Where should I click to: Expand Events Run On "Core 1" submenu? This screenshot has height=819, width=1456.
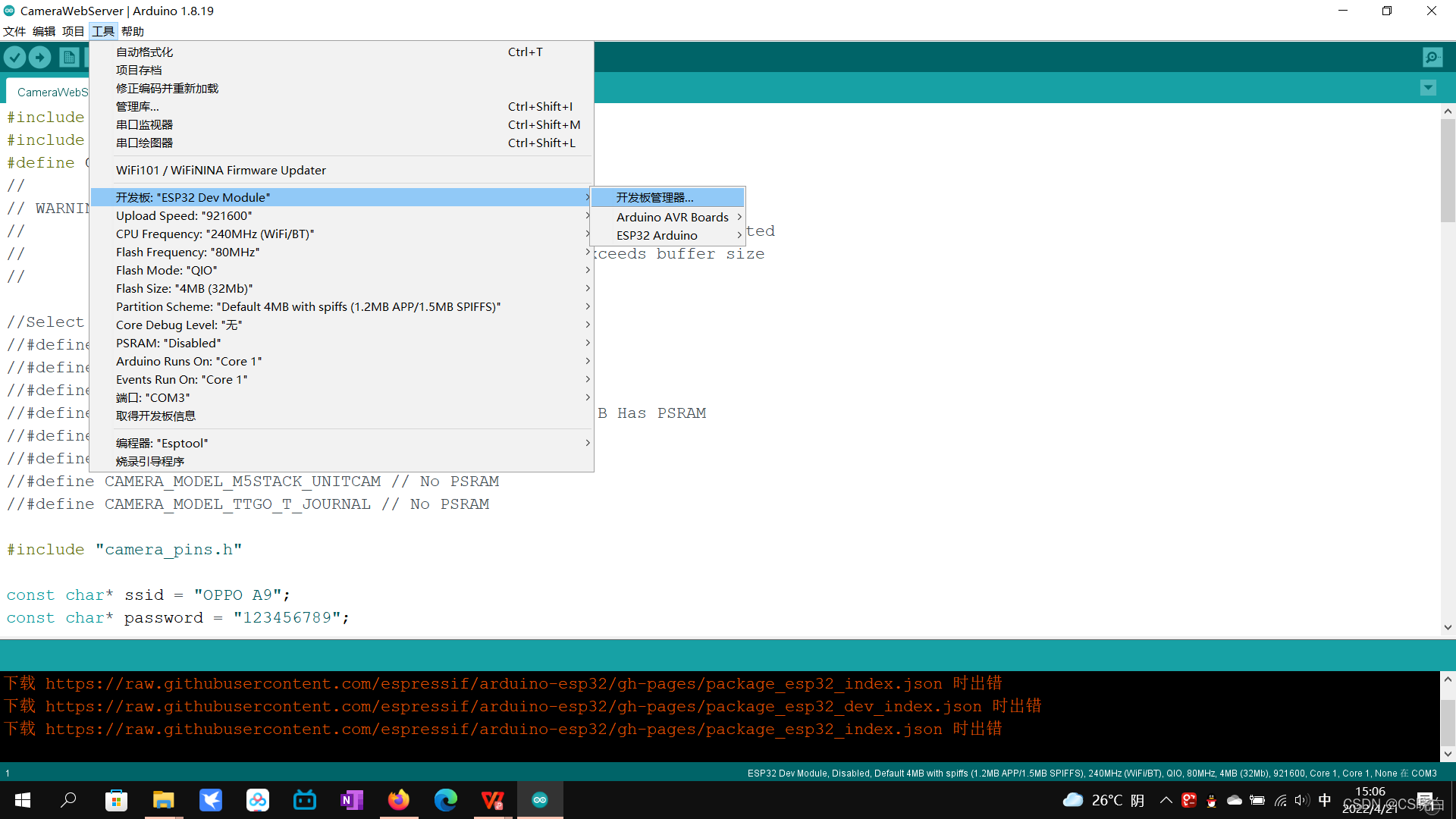coord(341,379)
